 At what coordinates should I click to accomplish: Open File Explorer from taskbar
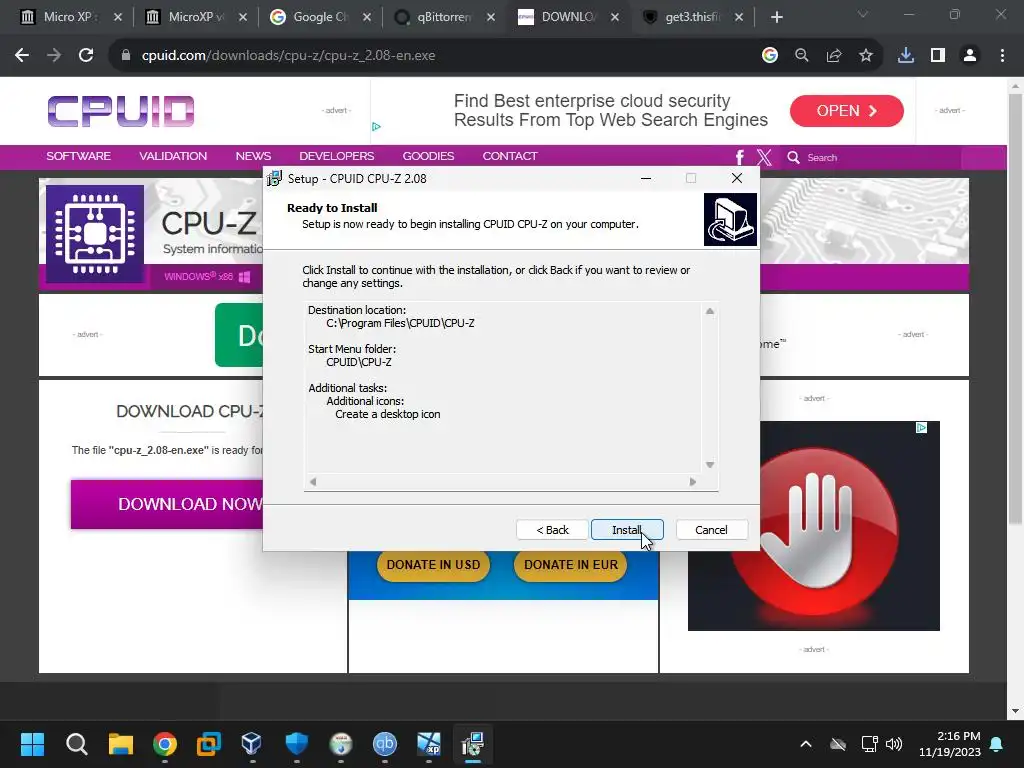(x=121, y=744)
